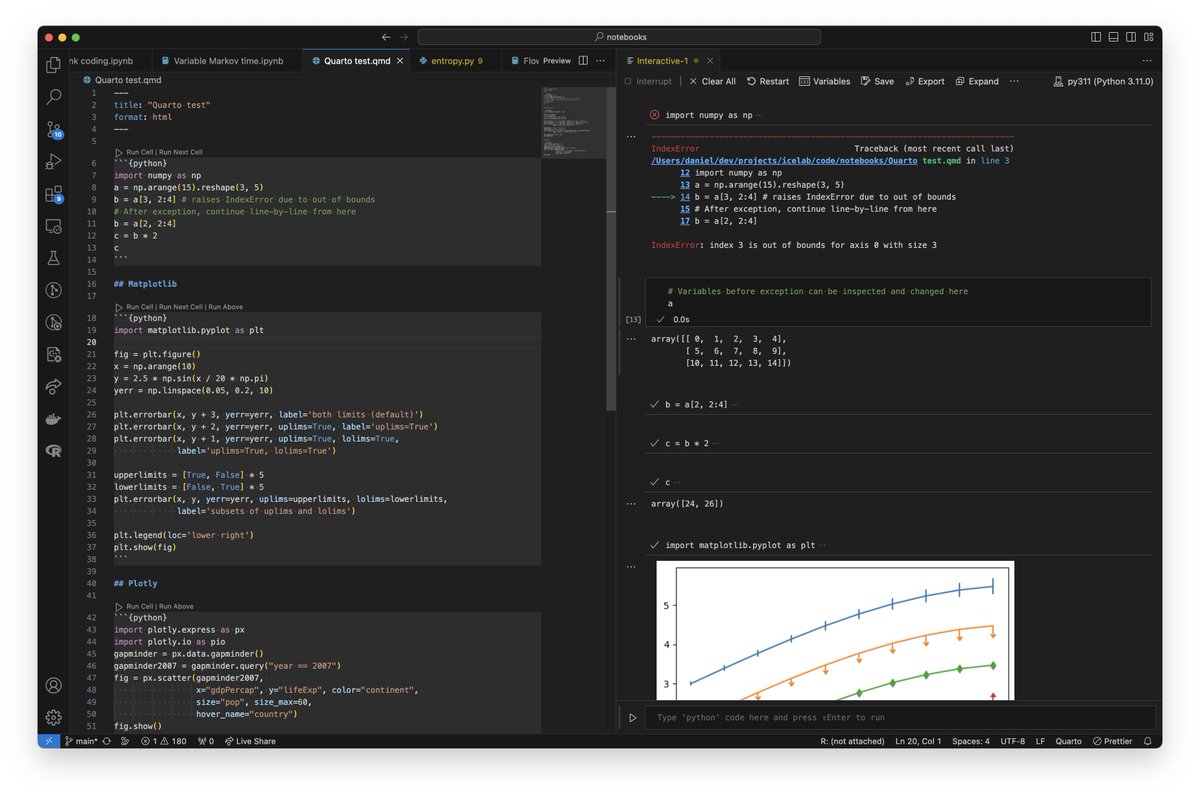The height and width of the screenshot is (798, 1200).
Task: Click the 'Type python code here' input box
Action: pyautogui.click(x=900, y=717)
